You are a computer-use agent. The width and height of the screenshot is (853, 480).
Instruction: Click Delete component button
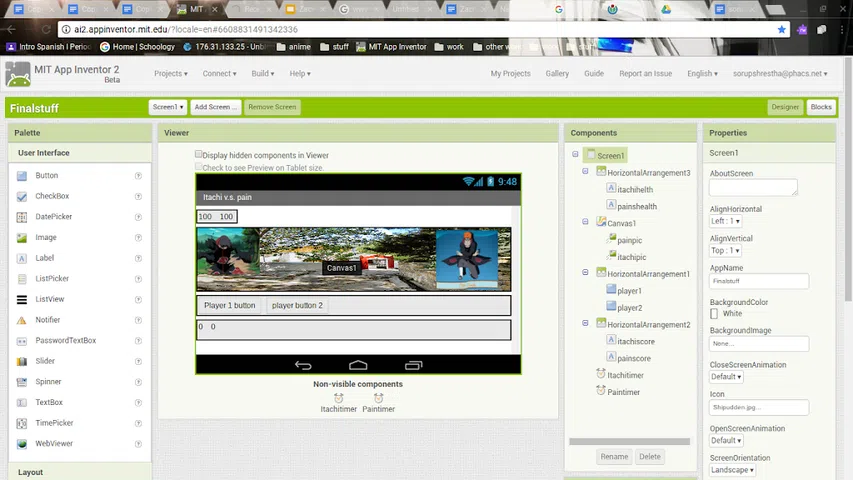pos(650,457)
